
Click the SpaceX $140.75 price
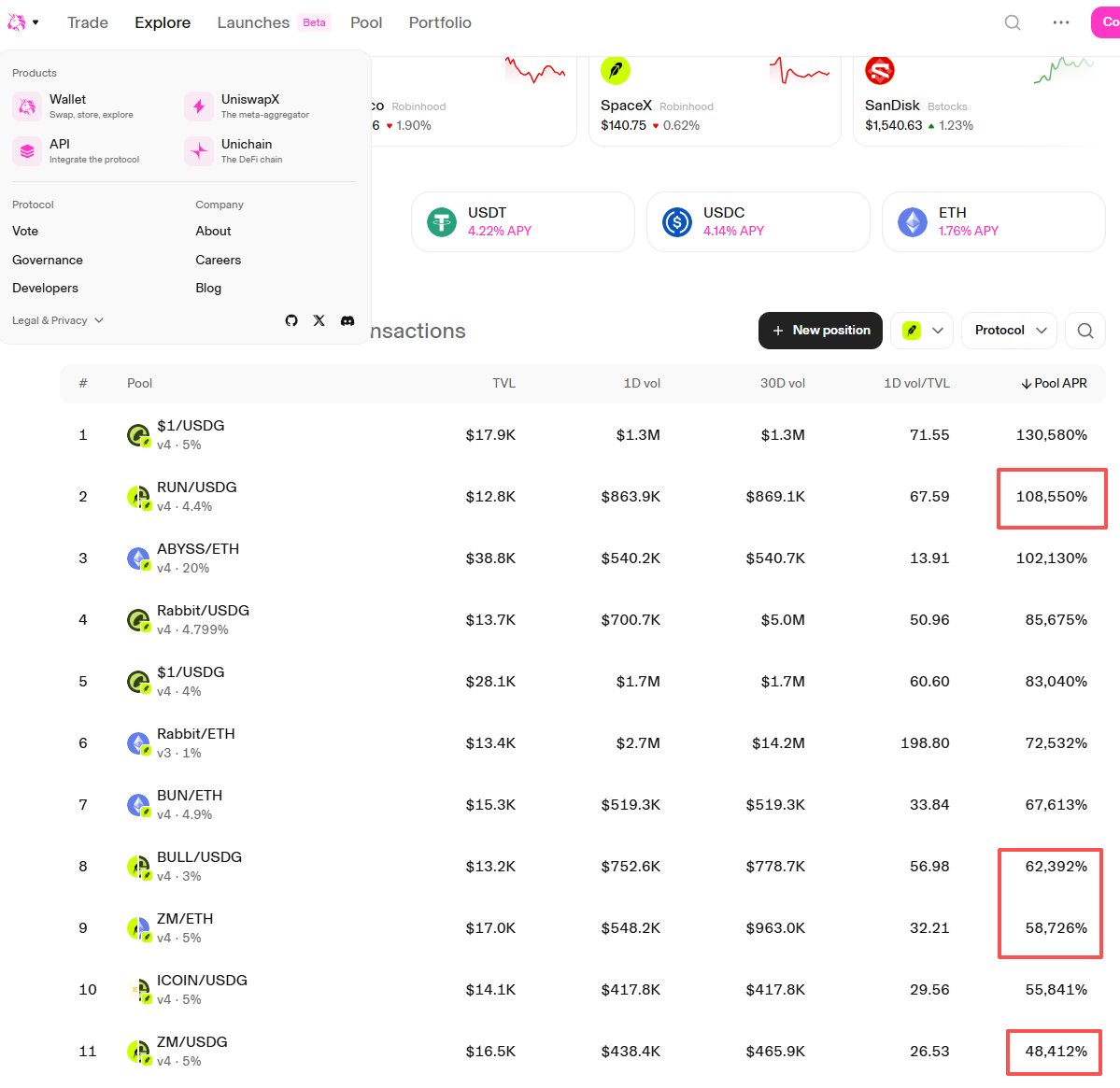(623, 126)
